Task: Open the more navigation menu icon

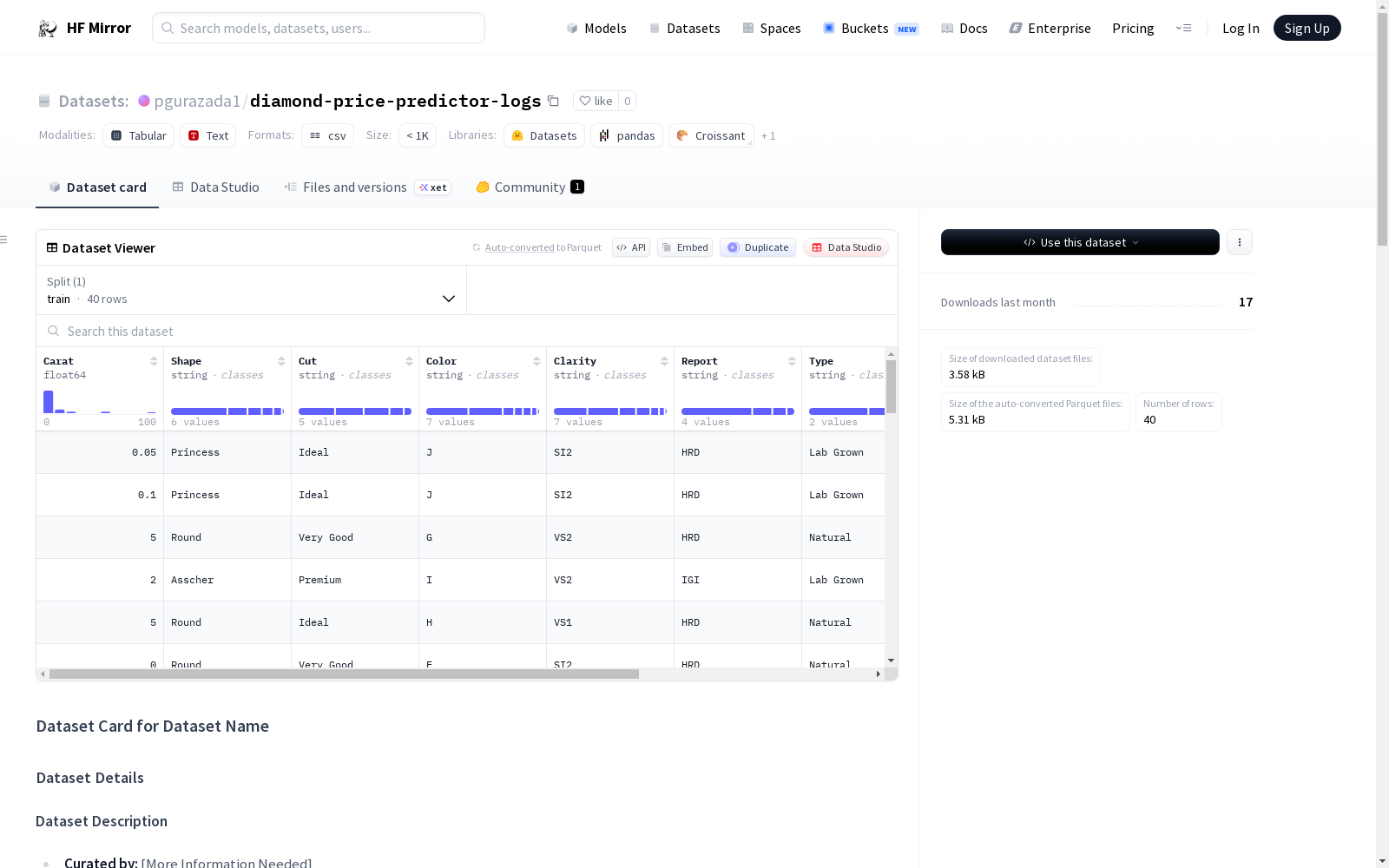Action: 1183,28
